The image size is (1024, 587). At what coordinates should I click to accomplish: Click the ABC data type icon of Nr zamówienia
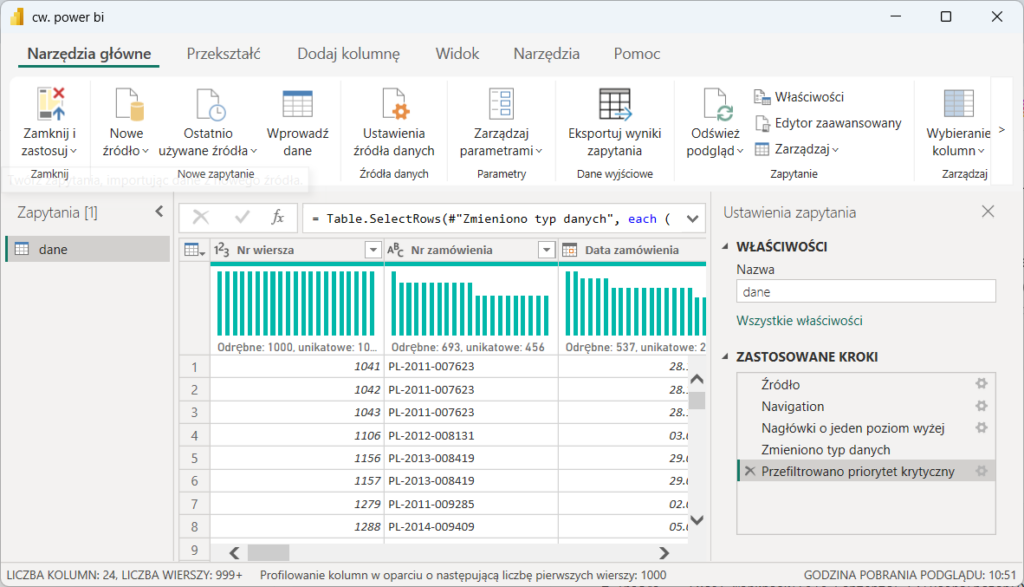396,250
